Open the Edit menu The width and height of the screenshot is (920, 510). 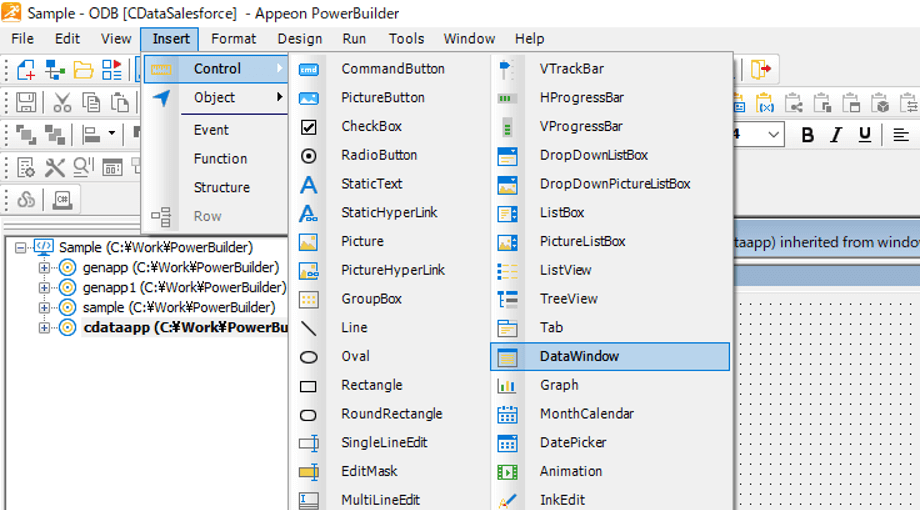click(67, 39)
